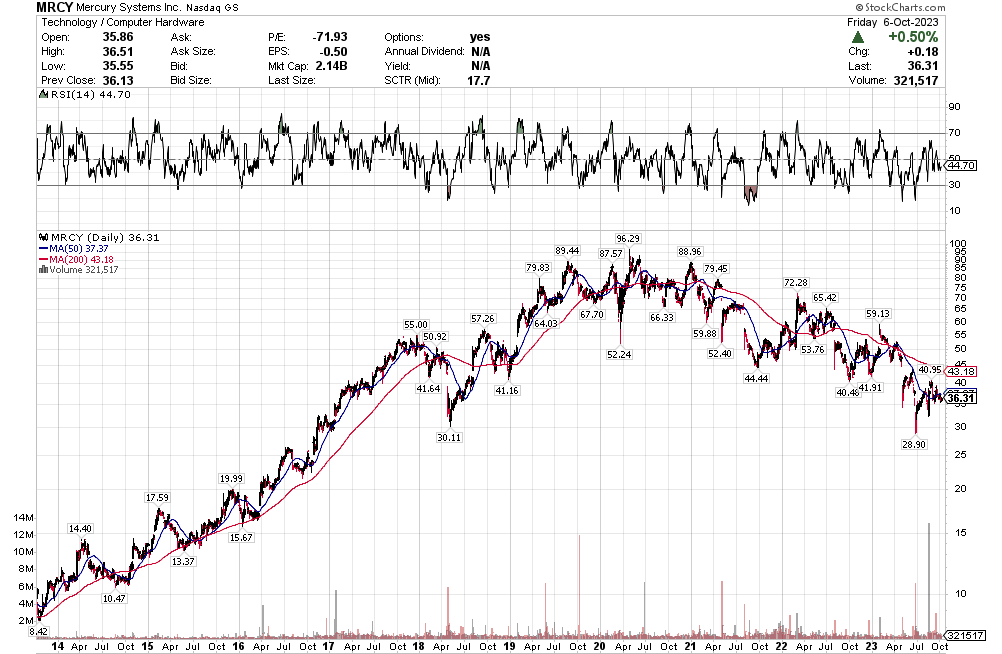This screenshot has width=1002, height=654.
Task: Click the year 20 label on time axis
Action: point(598,647)
